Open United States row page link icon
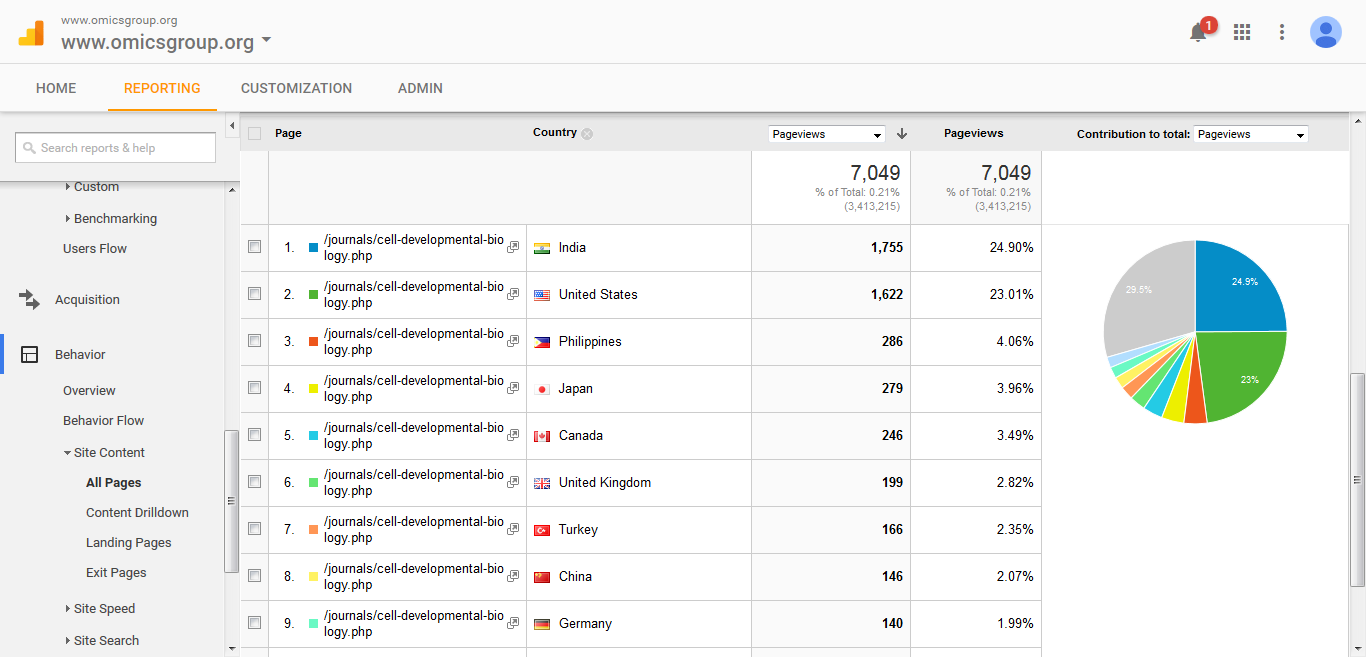1366x657 pixels. [x=513, y=294]
